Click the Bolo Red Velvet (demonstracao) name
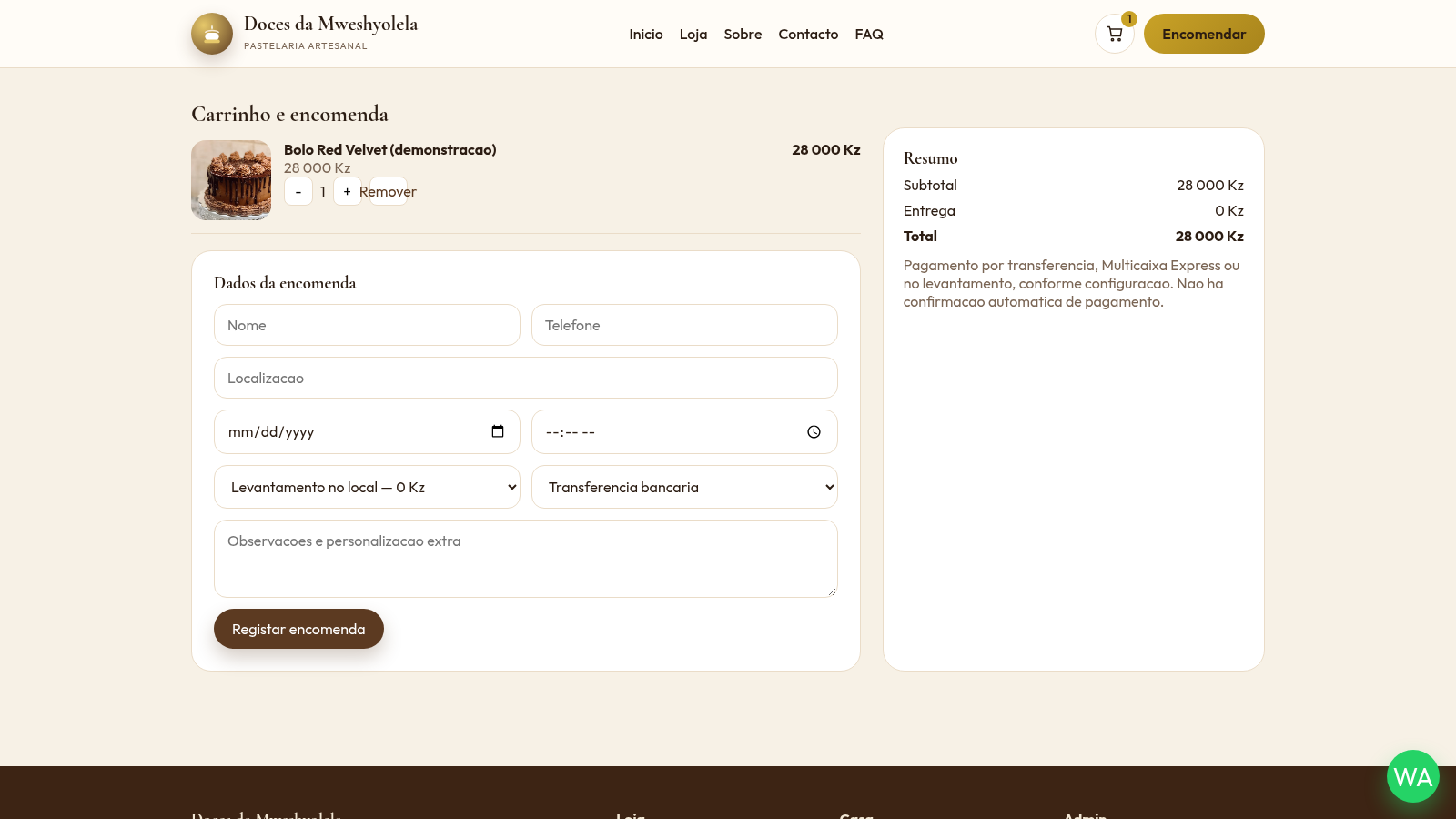Screen dimensions: 1456x819 pos(390,149)
